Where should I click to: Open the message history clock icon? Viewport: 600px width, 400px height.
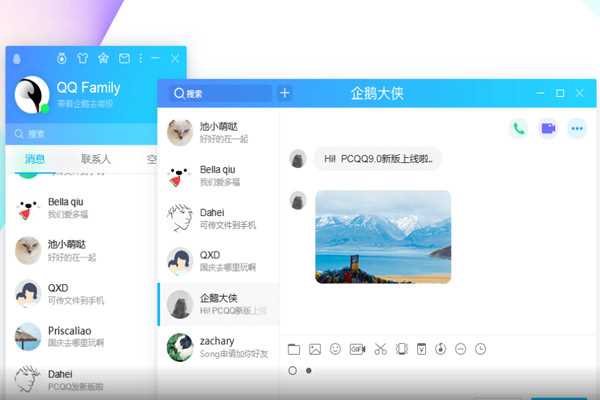click(481, 349)
